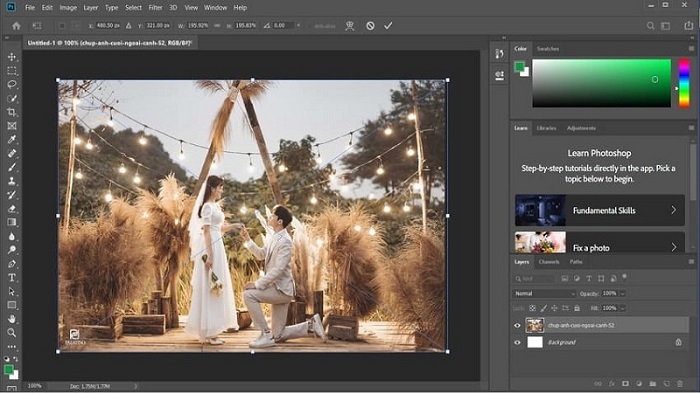The height and width of the screenshot is (393, 700).
Task: Open the Fundamental Skills tutorial
Action: [600, 210]
